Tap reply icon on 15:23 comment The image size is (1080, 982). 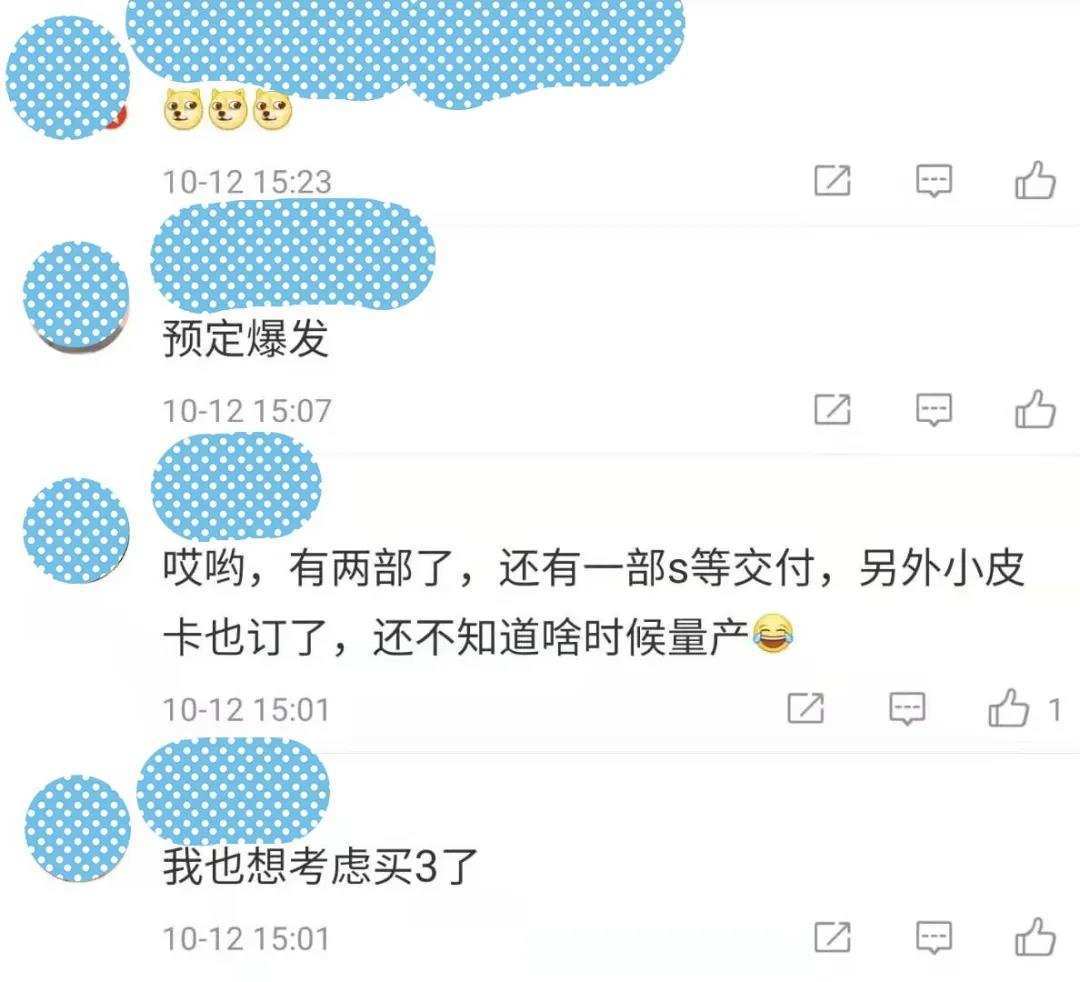pyautogui.click(x=934, y=180)
